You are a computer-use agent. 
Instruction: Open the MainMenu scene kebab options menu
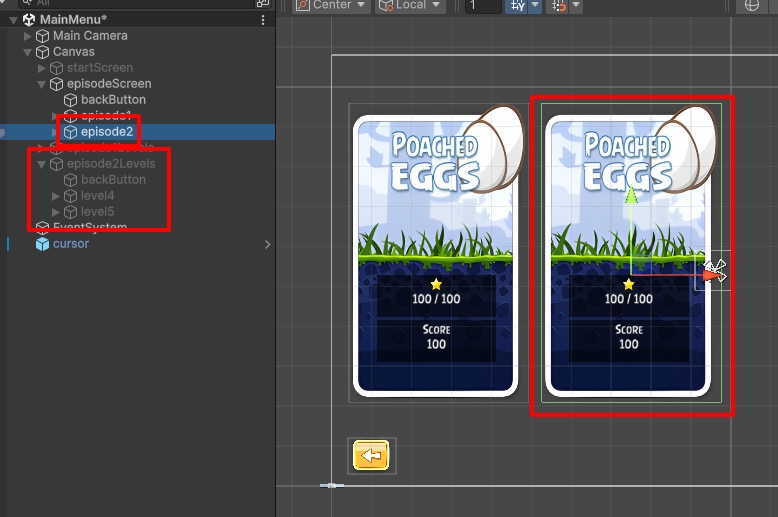(x=262, y=20)
